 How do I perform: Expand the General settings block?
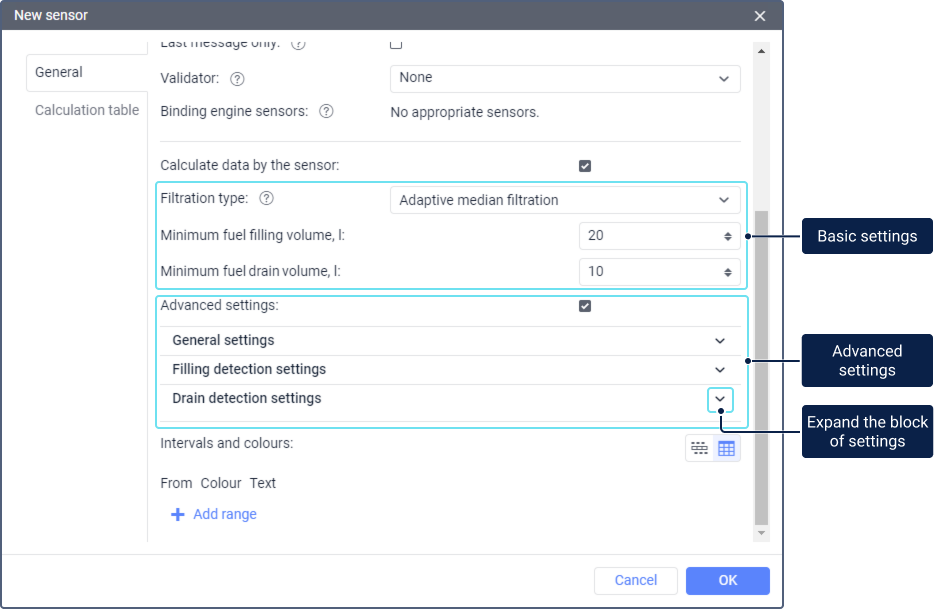point(720,340)
